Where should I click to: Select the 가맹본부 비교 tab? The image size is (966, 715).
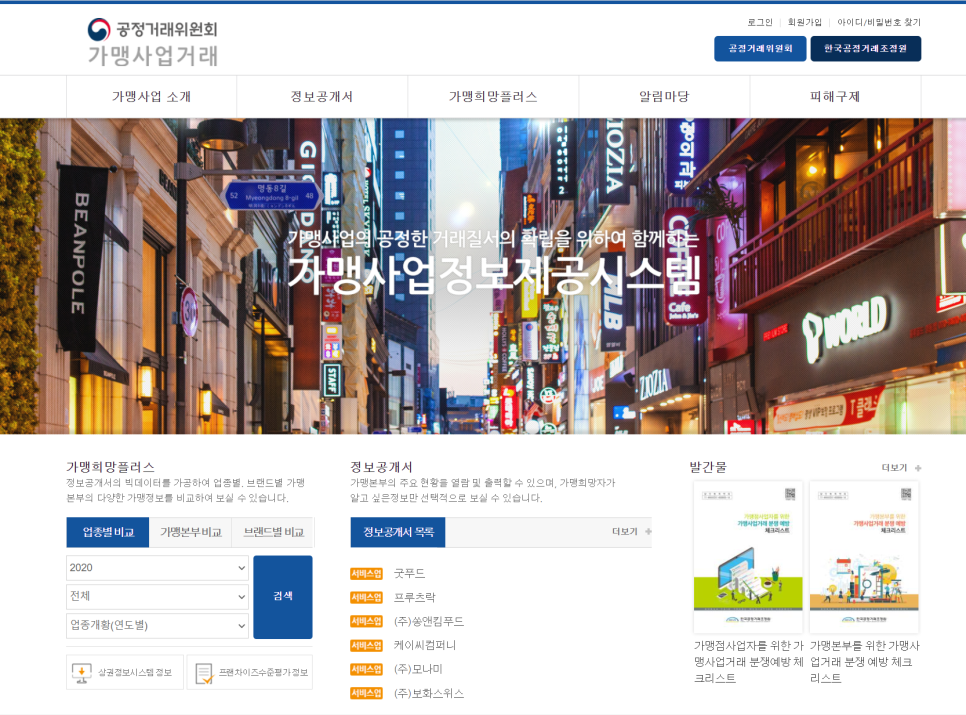(x=190, y=532)
